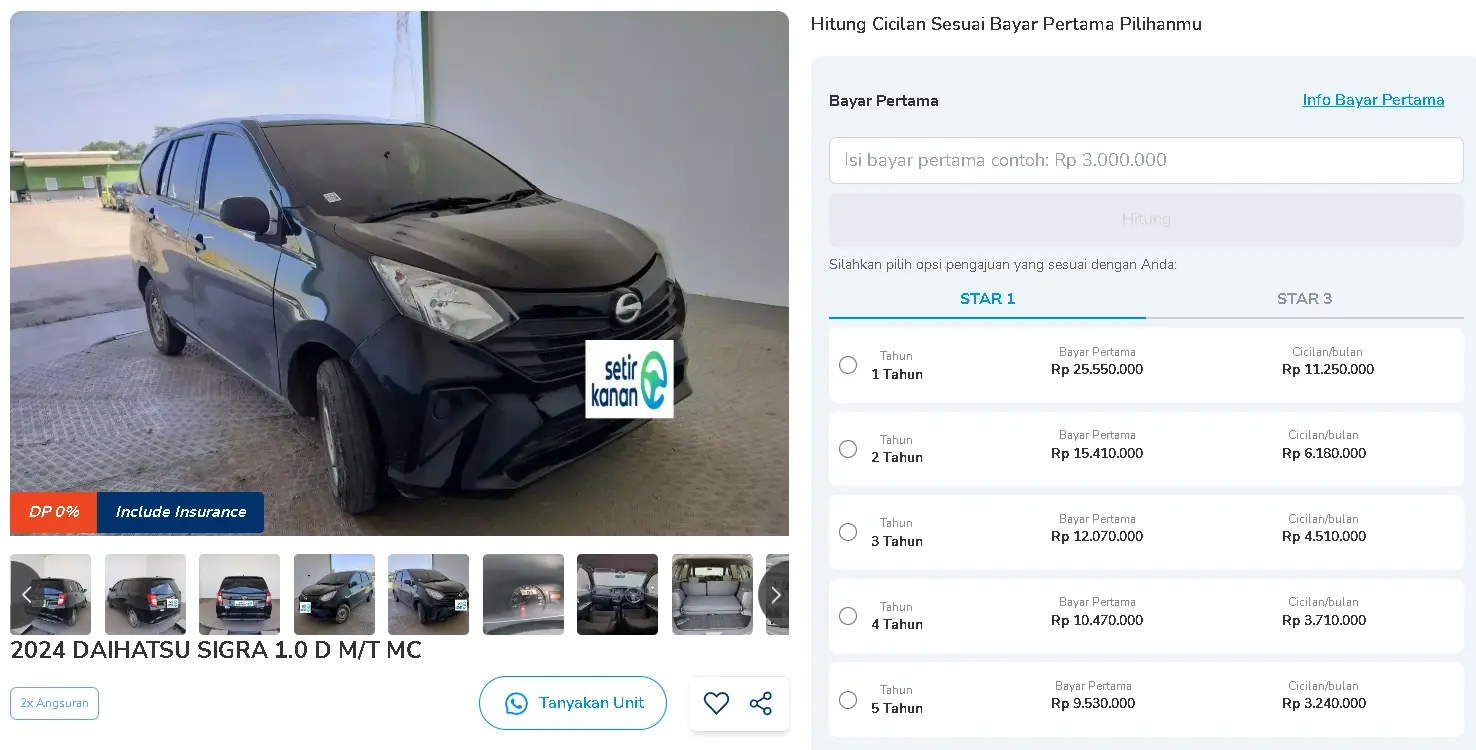Select the 3 Tahun radio option
Viewport: 1476px width, 750px height.
coord(848,532)
